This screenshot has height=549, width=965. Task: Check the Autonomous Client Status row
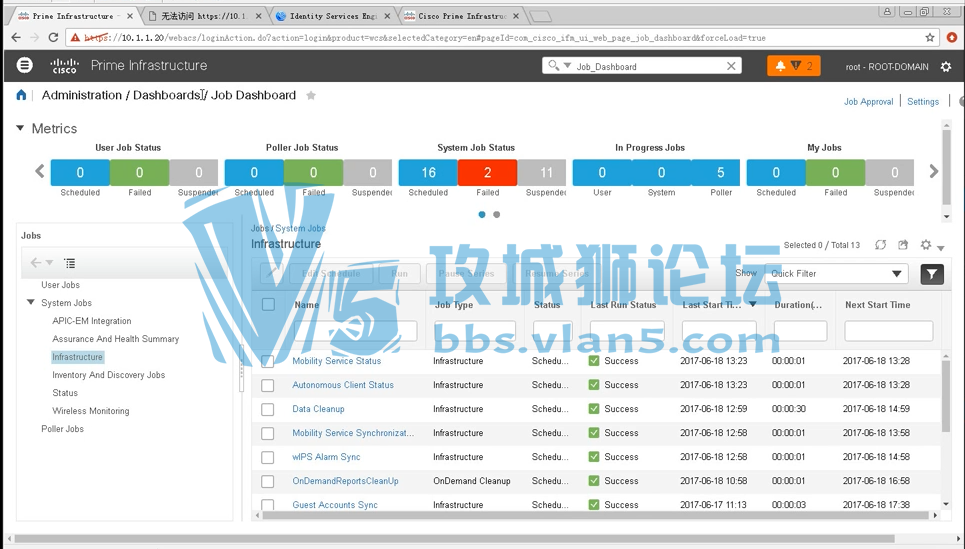point(268,385)
